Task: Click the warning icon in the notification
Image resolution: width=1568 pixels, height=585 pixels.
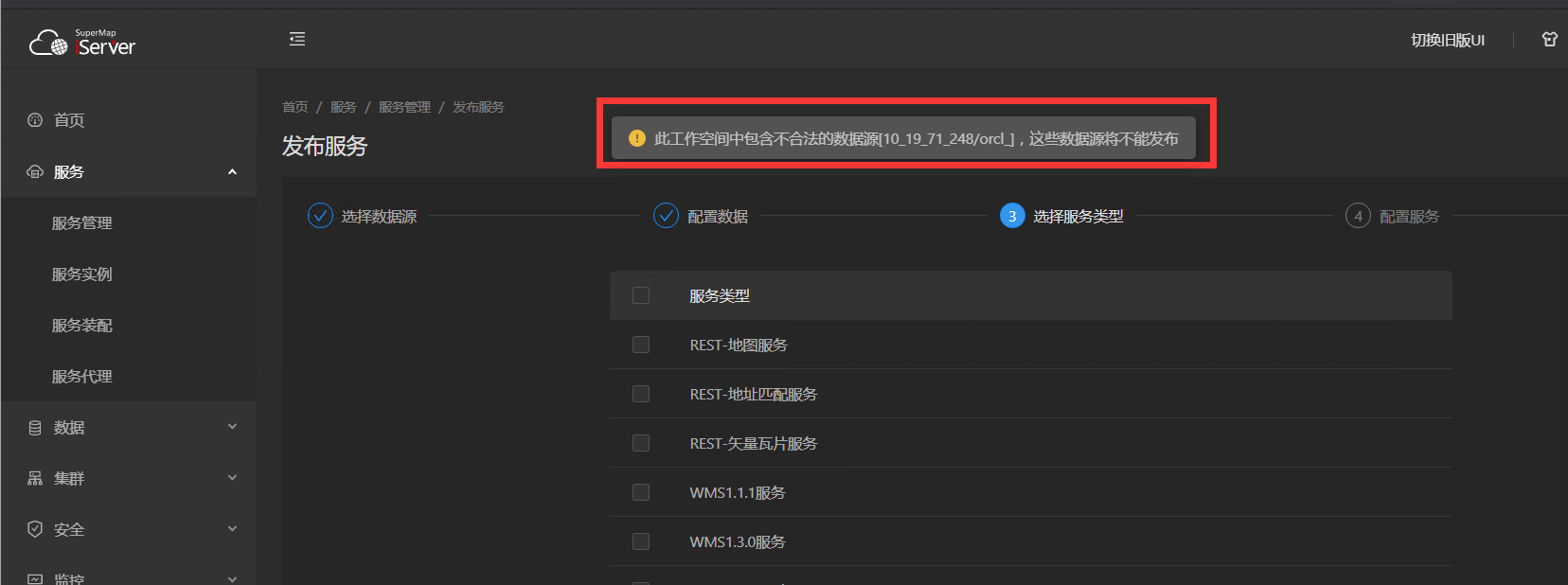Action: click(x=637, y=138)
